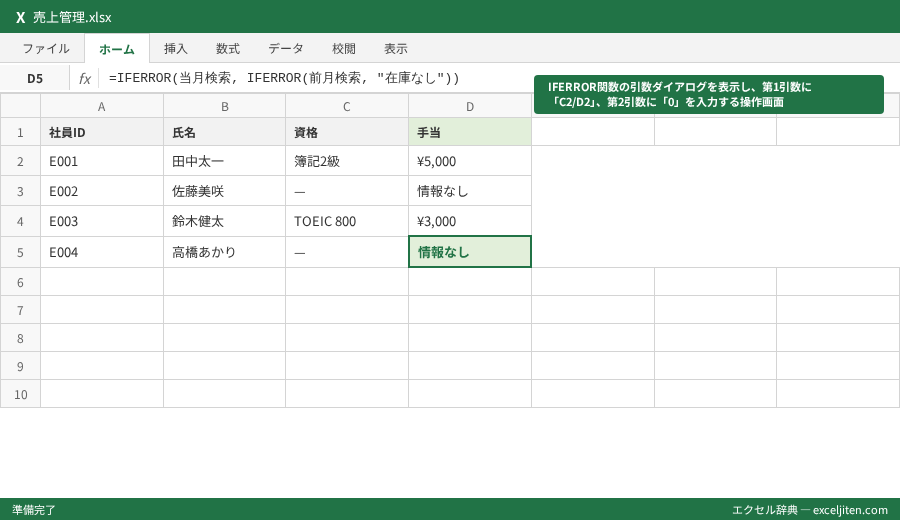This screenshot has height=520, width=900.
Task: Select column D header
Action: pos(470,106)
